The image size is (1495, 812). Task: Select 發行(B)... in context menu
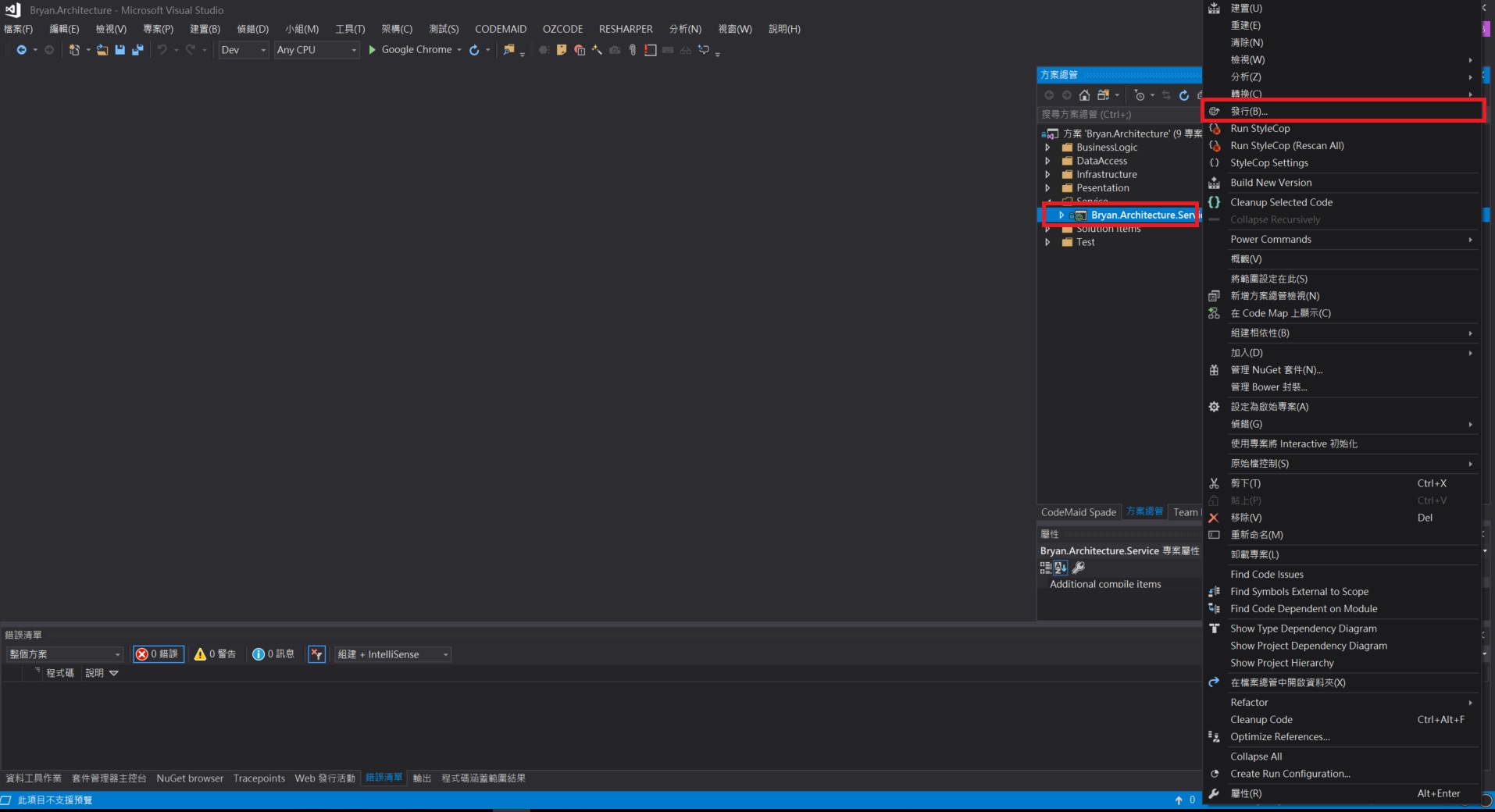1343,112
